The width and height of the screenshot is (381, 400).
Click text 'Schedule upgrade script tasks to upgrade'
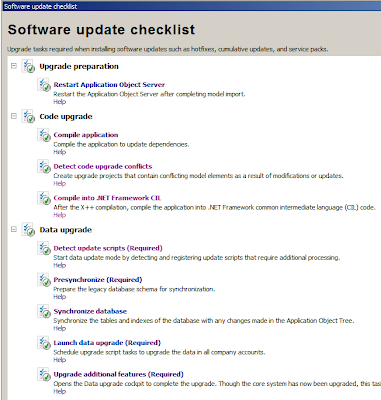(159, 352)
